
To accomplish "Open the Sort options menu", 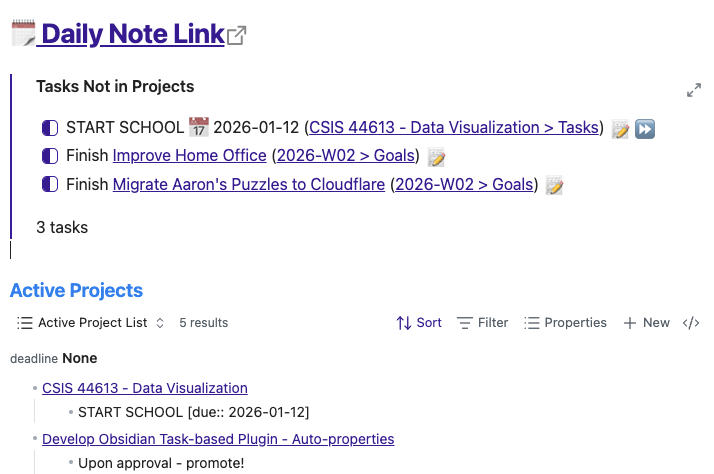I will click(419, 323).
